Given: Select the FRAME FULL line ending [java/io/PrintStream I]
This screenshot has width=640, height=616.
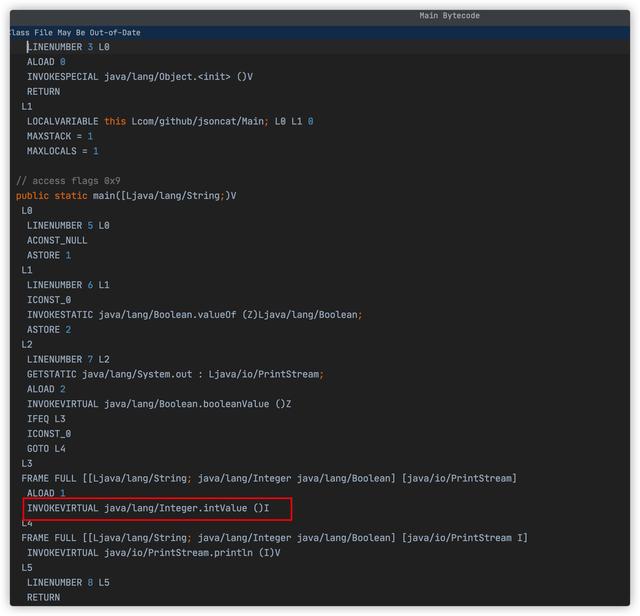Looking at the screenshot, I should [274, 538].
